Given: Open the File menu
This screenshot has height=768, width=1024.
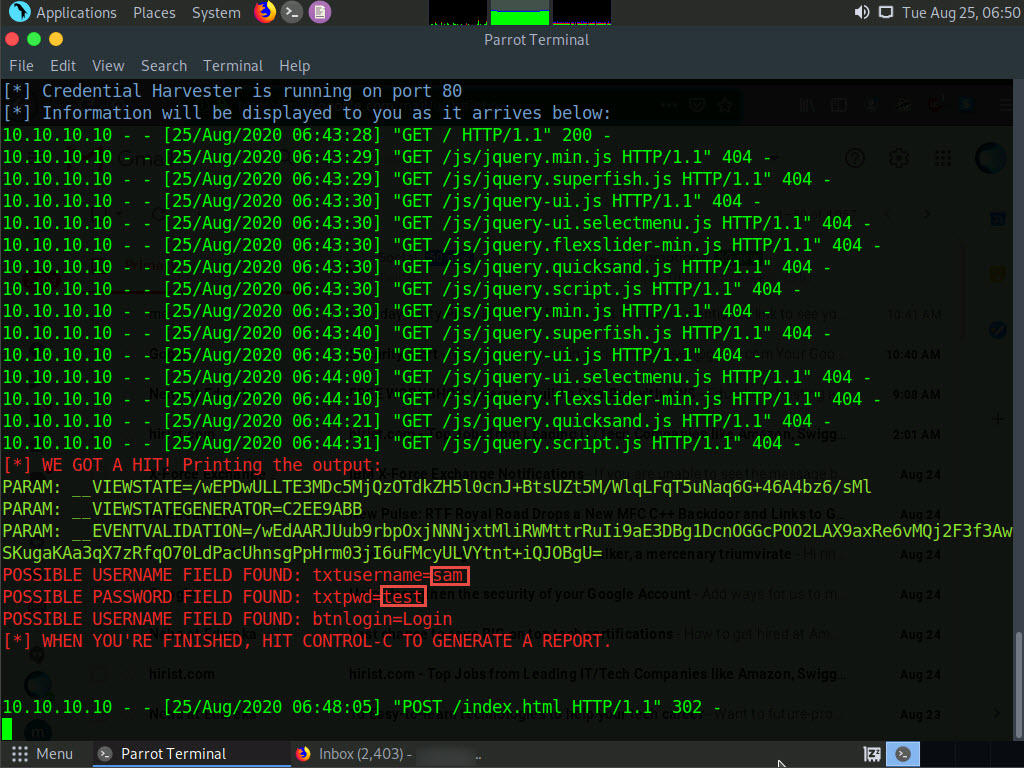Looking at the screenshot, I should click(x=22, y=66).
